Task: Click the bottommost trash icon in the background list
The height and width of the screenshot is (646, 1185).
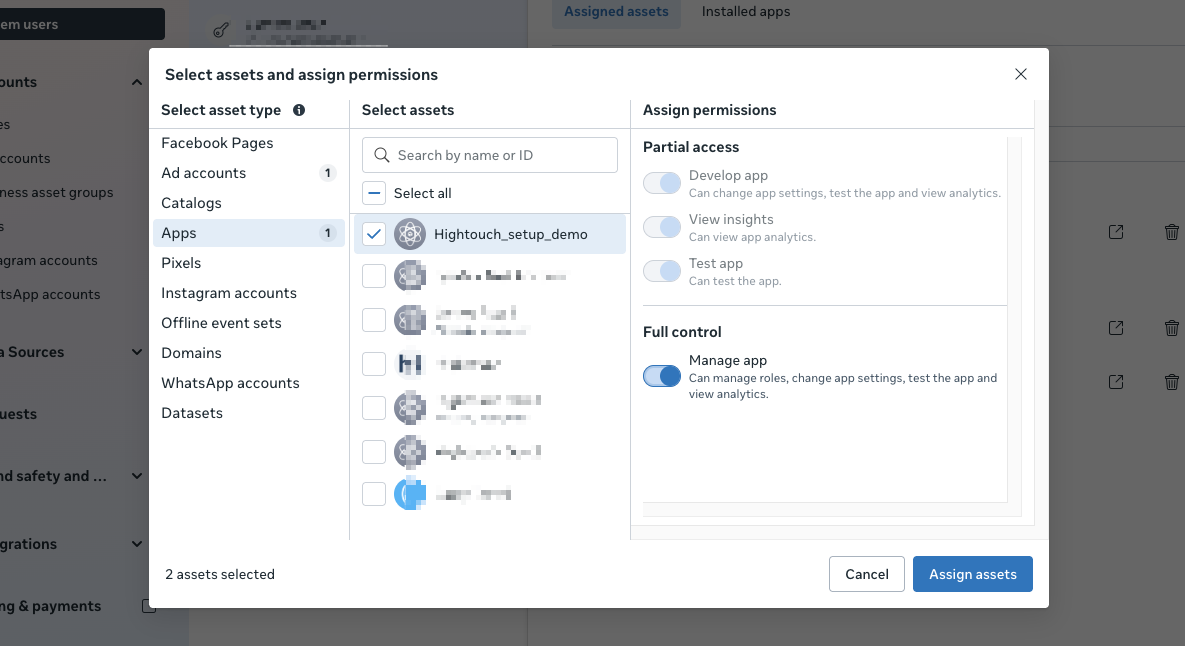Action: click(1171, 381)
